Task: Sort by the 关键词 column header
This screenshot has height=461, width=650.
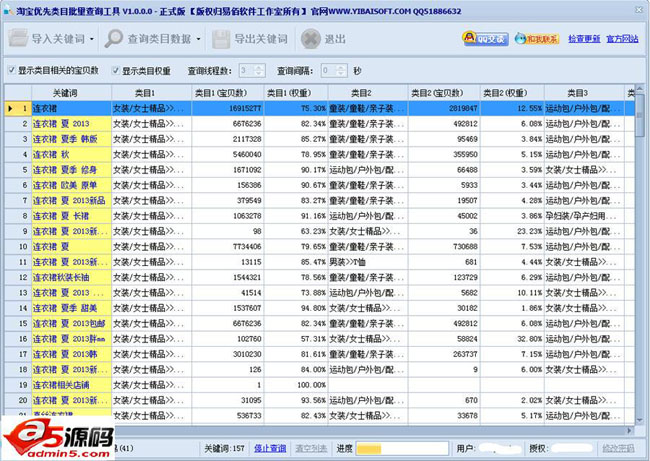Action: tap(71, 93)
